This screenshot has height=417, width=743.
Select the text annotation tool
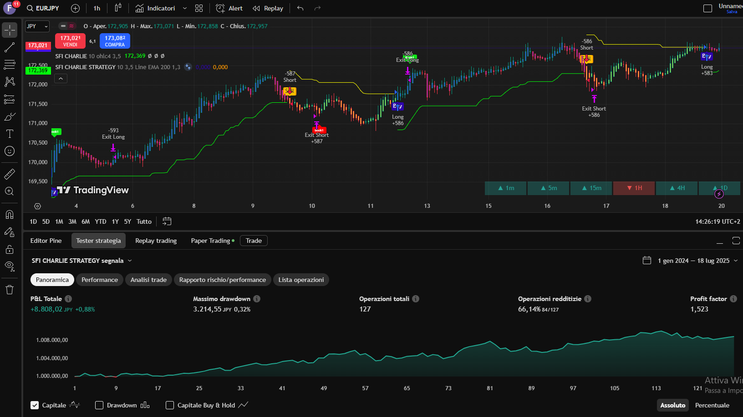coord(9,134)
